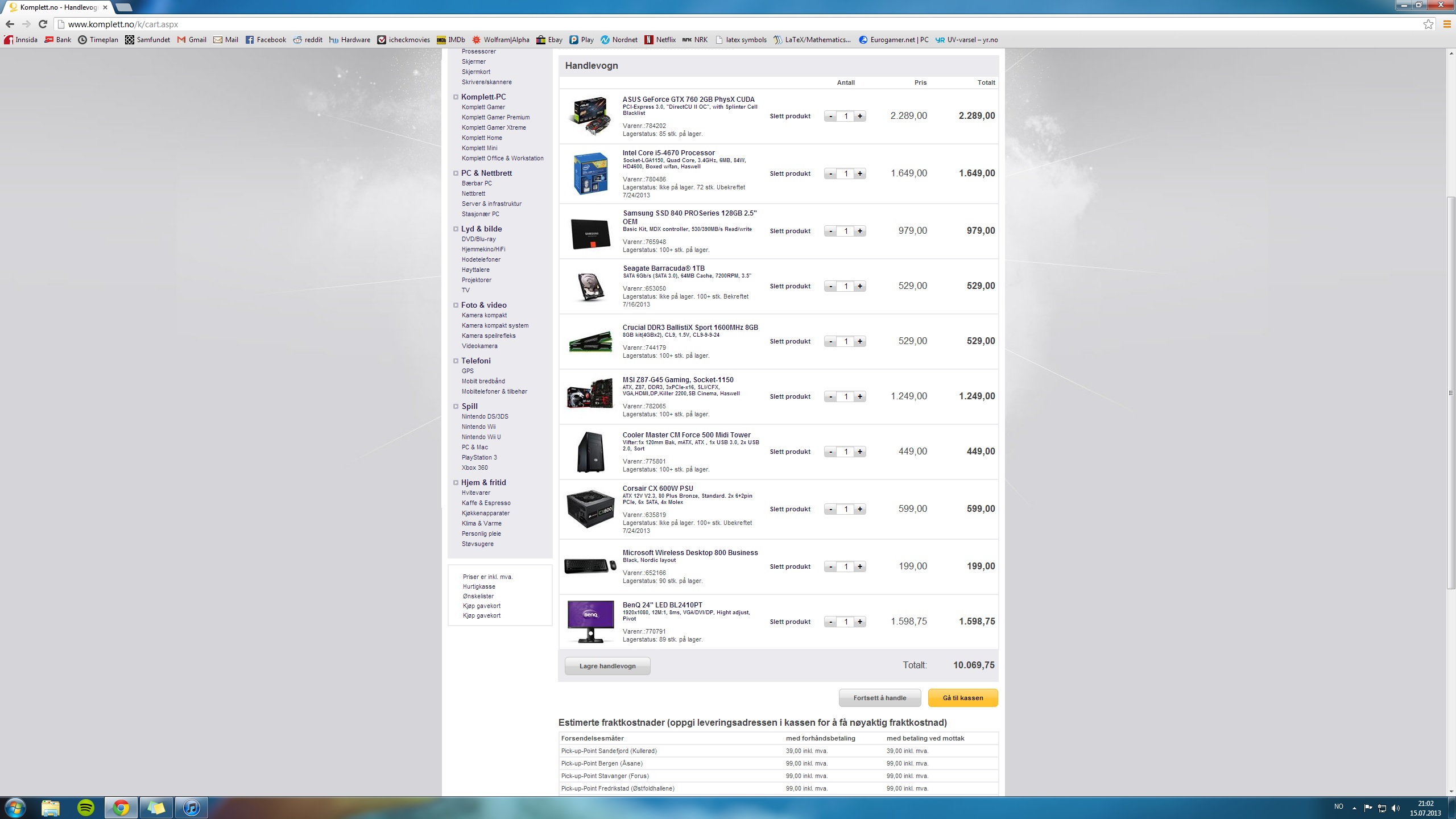Open the NRK bookmark

click(695, 40)
